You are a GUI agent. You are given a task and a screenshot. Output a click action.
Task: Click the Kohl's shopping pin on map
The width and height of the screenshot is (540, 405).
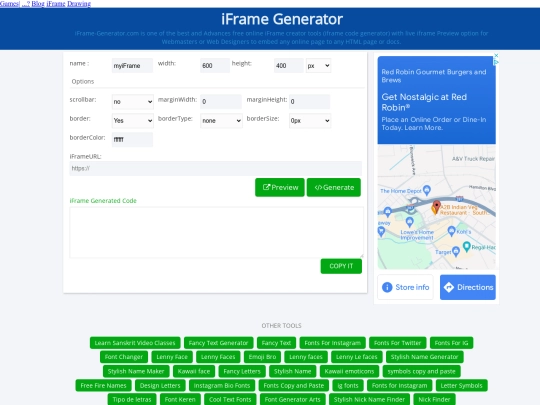[451, 231]
